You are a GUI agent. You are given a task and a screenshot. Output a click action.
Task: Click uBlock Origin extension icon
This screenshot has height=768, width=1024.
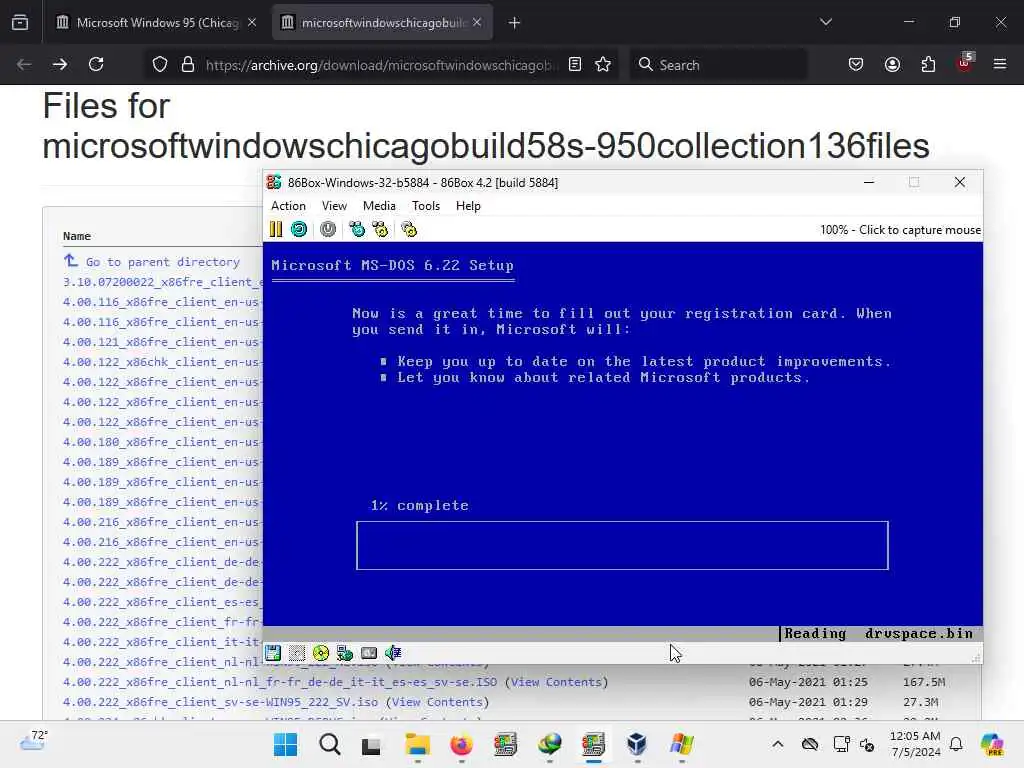click(x=965, y=63)
